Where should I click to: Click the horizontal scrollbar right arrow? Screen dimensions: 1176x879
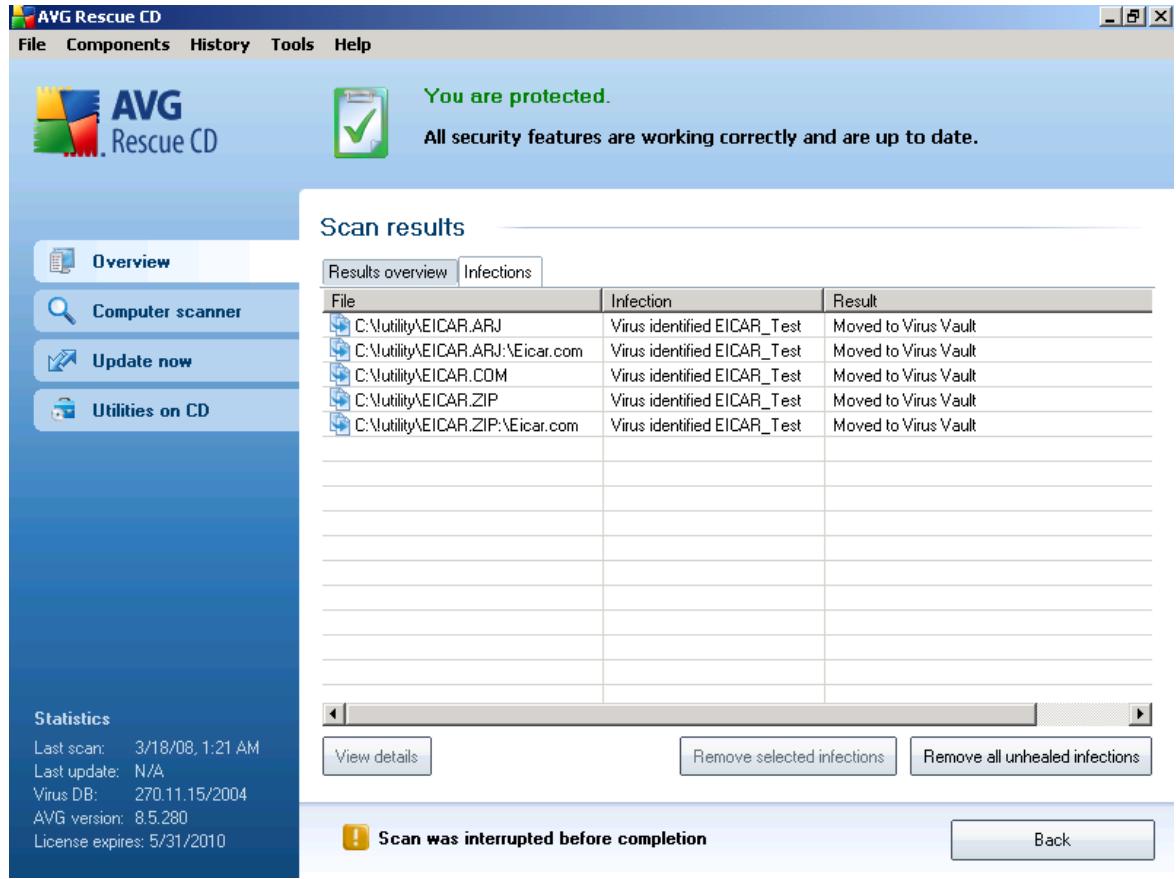point(1140,713)
